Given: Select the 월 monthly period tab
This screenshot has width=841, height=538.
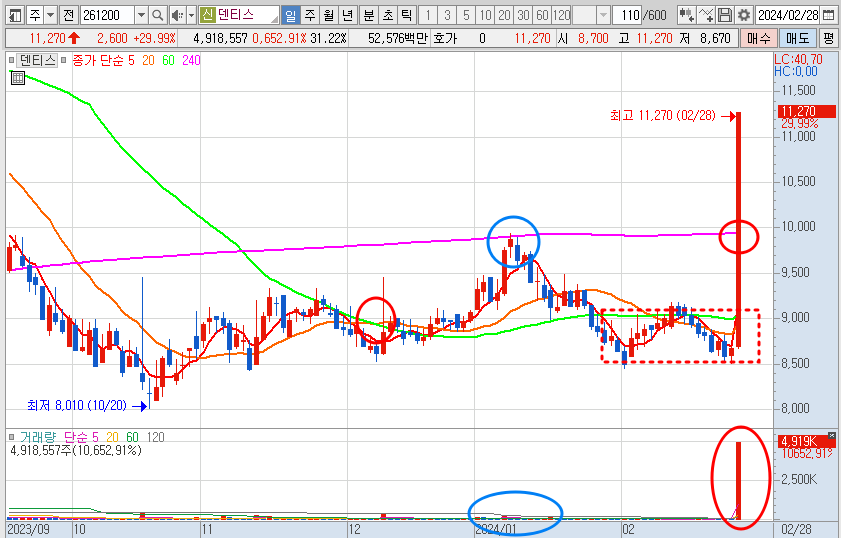Looking at the screenshot, I should pos(329,15).
